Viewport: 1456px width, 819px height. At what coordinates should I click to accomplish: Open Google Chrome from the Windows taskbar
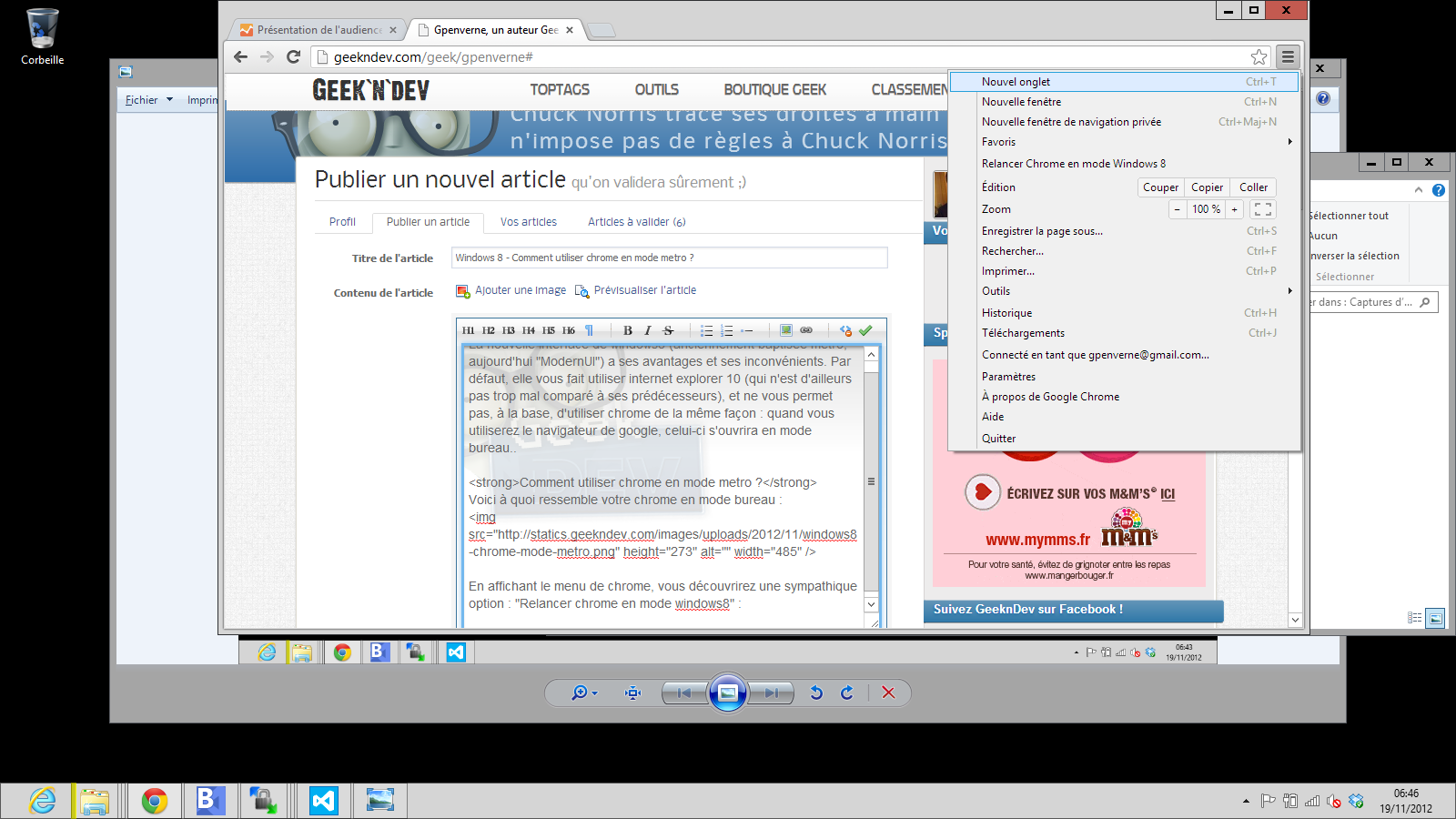coord(155,801)
